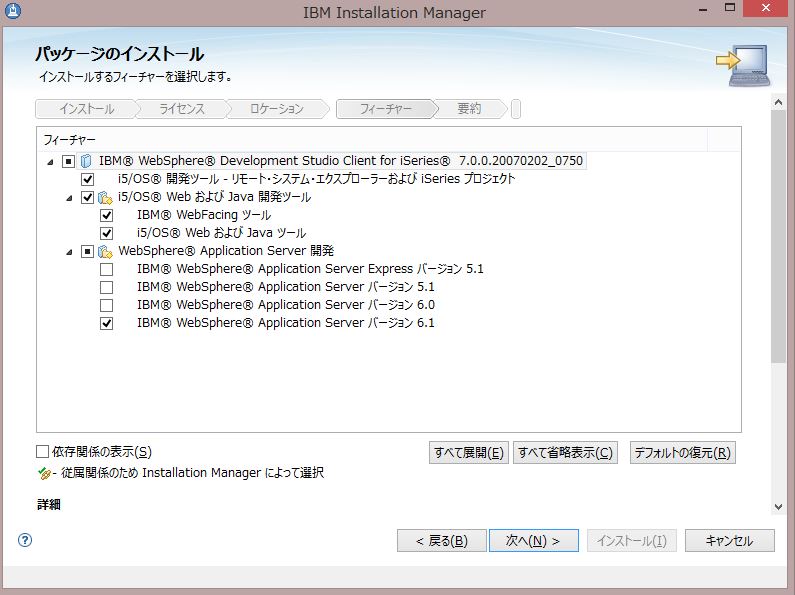Click the IBM Installation Manager title bar icon
Screen dimensions: 795x595
(x=13, y=10)
